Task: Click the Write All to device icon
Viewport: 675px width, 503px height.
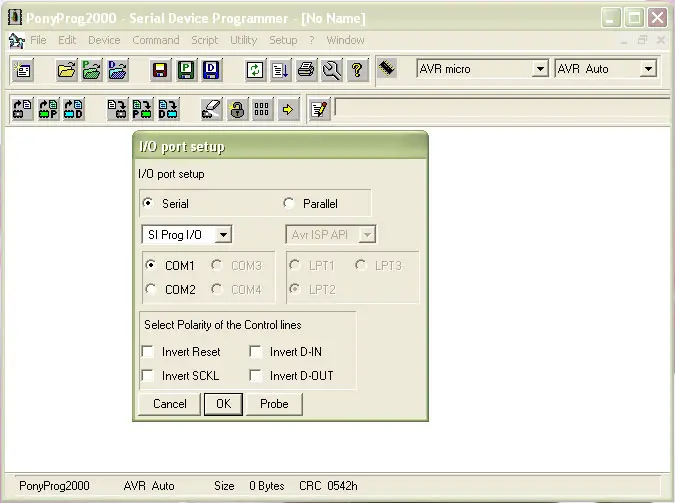Action: pos(117,109)
